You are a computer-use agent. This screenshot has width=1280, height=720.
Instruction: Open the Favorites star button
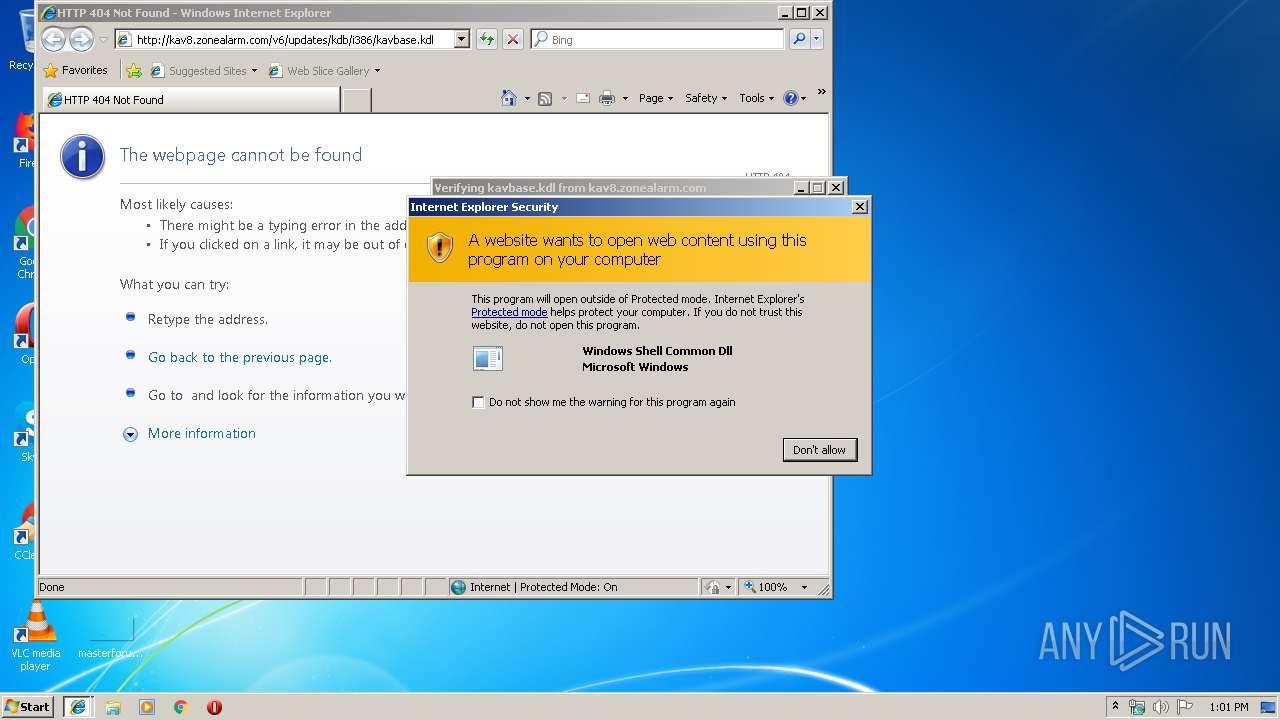76,70
